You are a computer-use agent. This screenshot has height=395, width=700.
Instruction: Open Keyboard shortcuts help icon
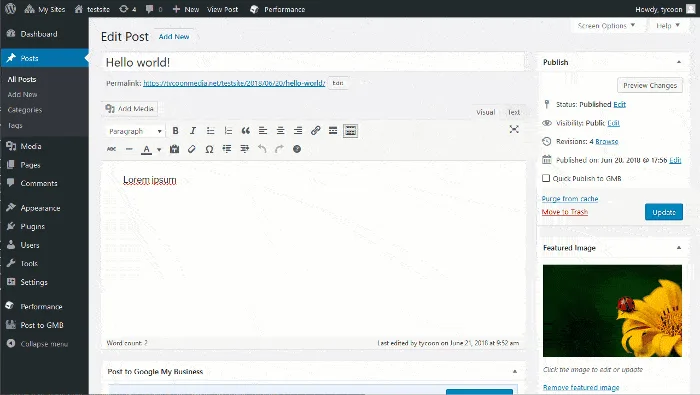[297, 149]
